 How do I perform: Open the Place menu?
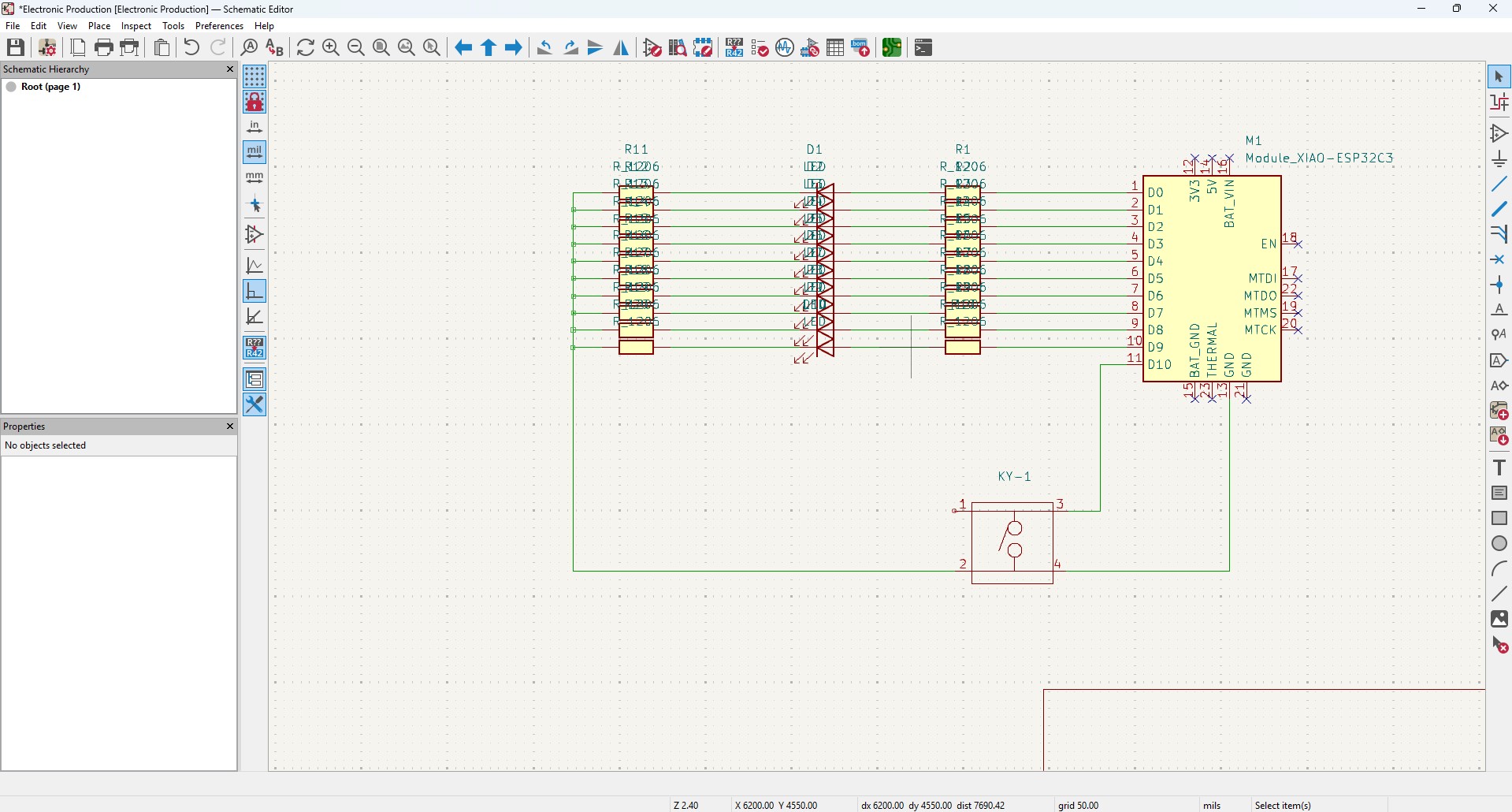click(99, 26)
